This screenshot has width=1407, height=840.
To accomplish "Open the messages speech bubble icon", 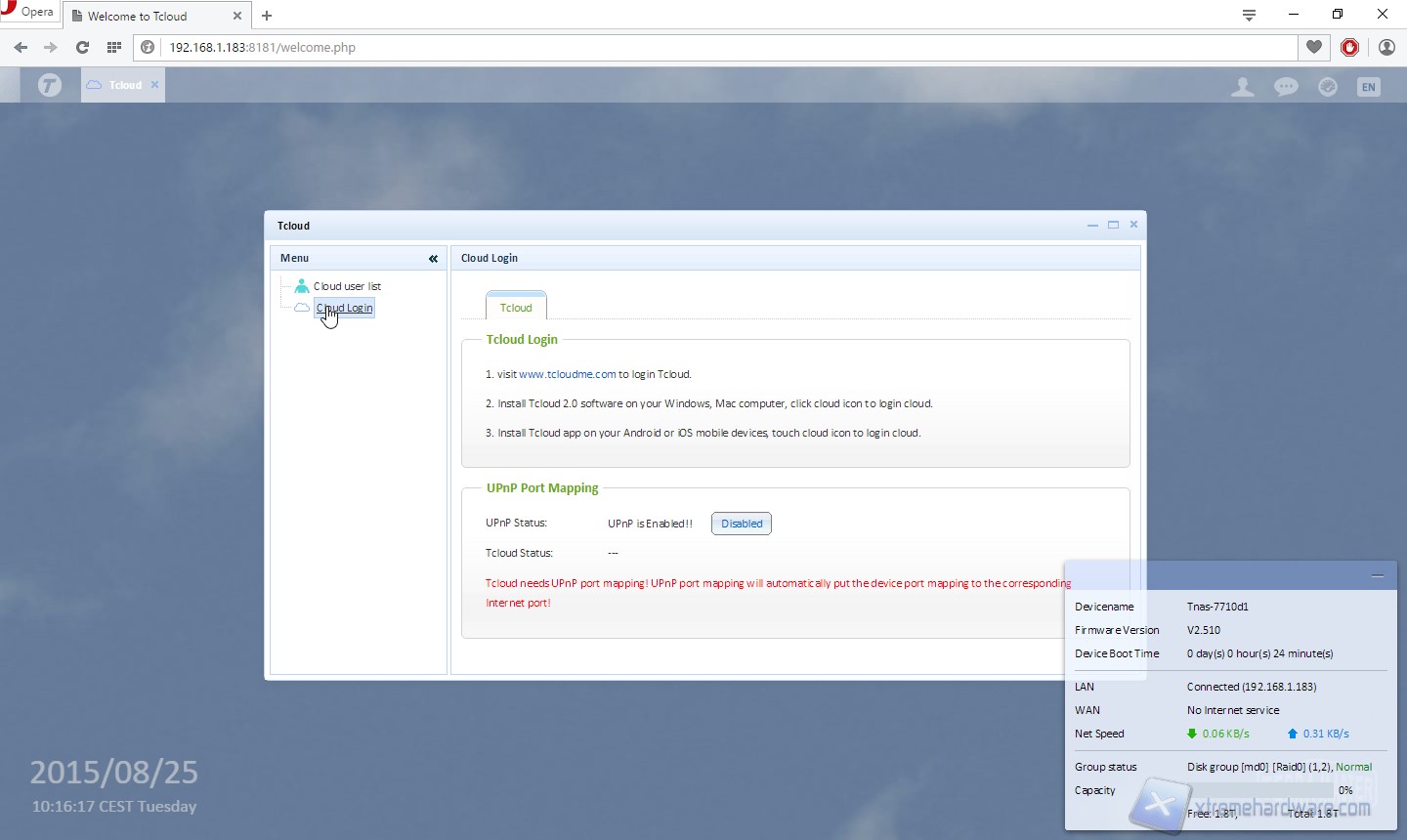I will [x=1286, y=87].
